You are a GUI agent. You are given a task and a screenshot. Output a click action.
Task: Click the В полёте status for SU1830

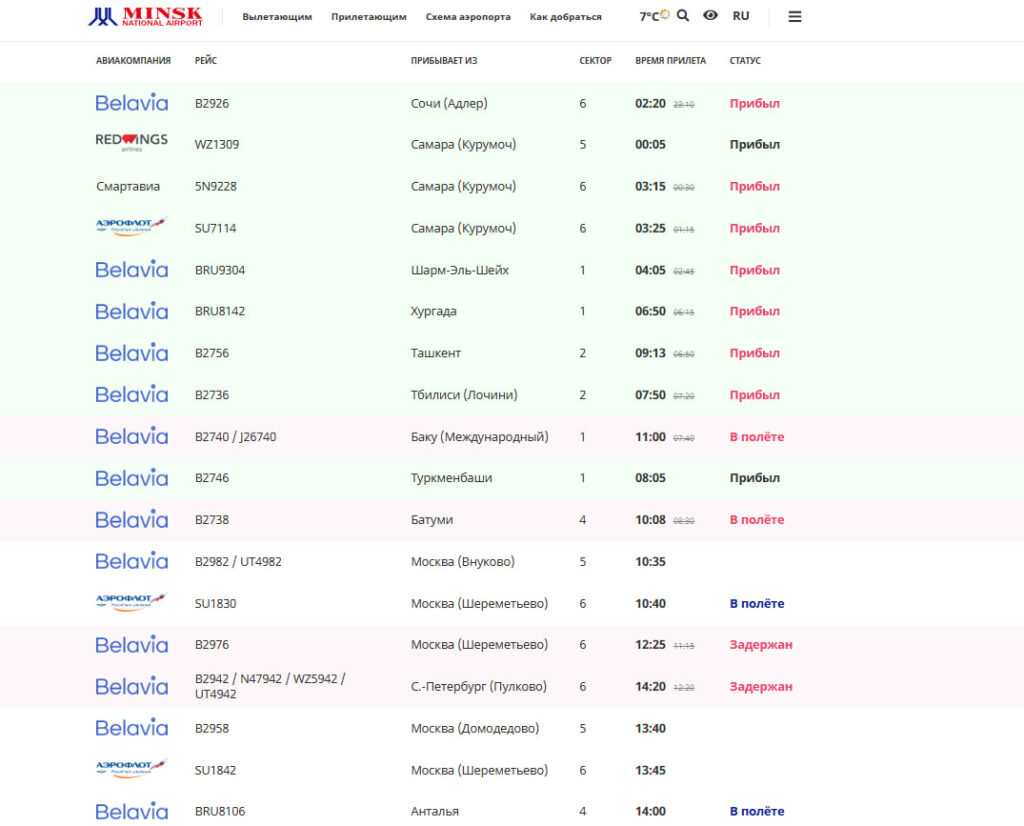757,603
